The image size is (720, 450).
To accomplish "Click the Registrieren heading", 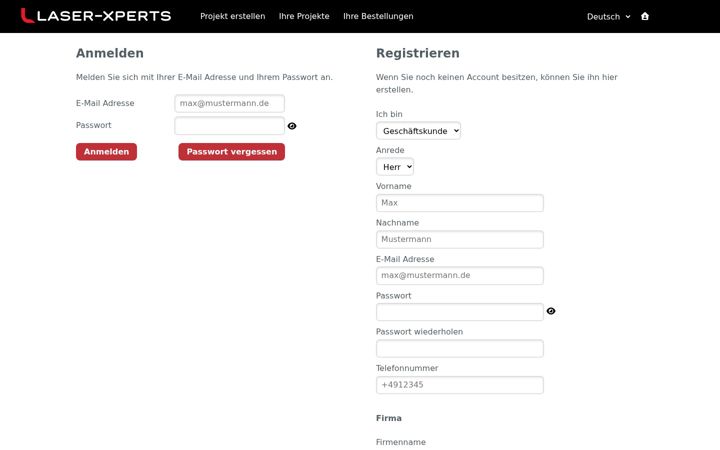I will 417,53.
